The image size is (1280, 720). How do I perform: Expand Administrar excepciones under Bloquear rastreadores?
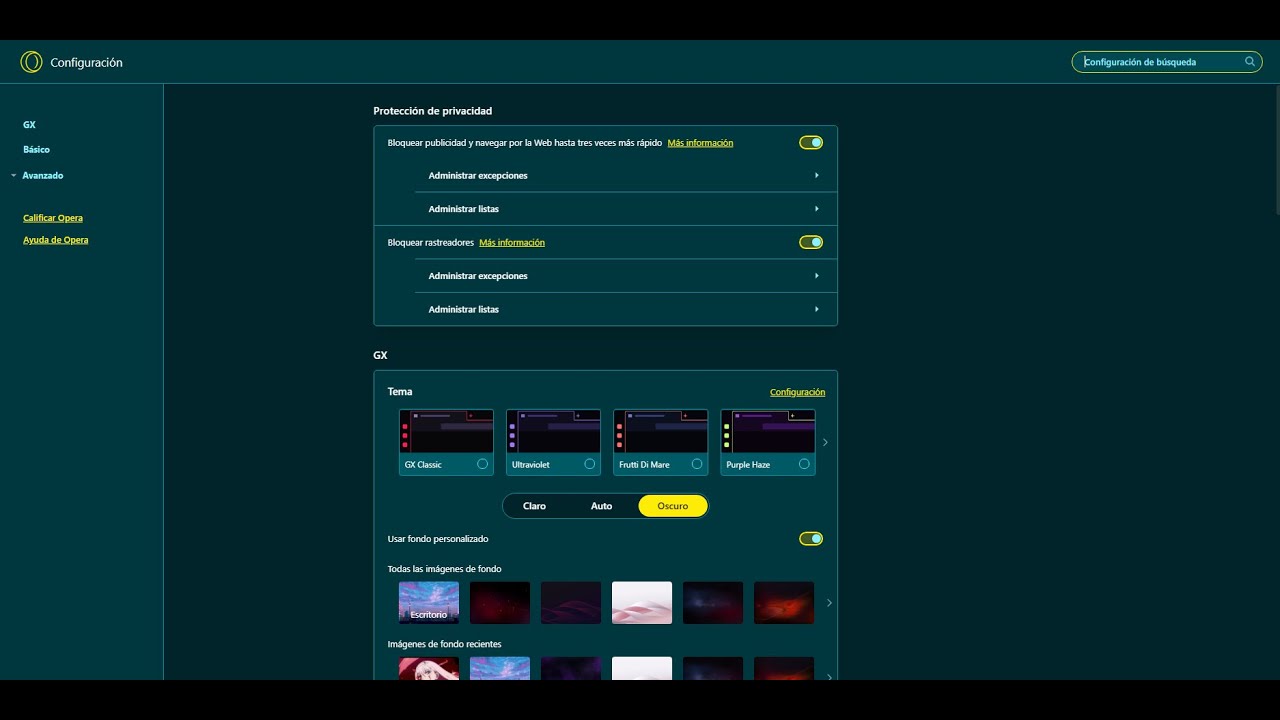click(625, 276)
